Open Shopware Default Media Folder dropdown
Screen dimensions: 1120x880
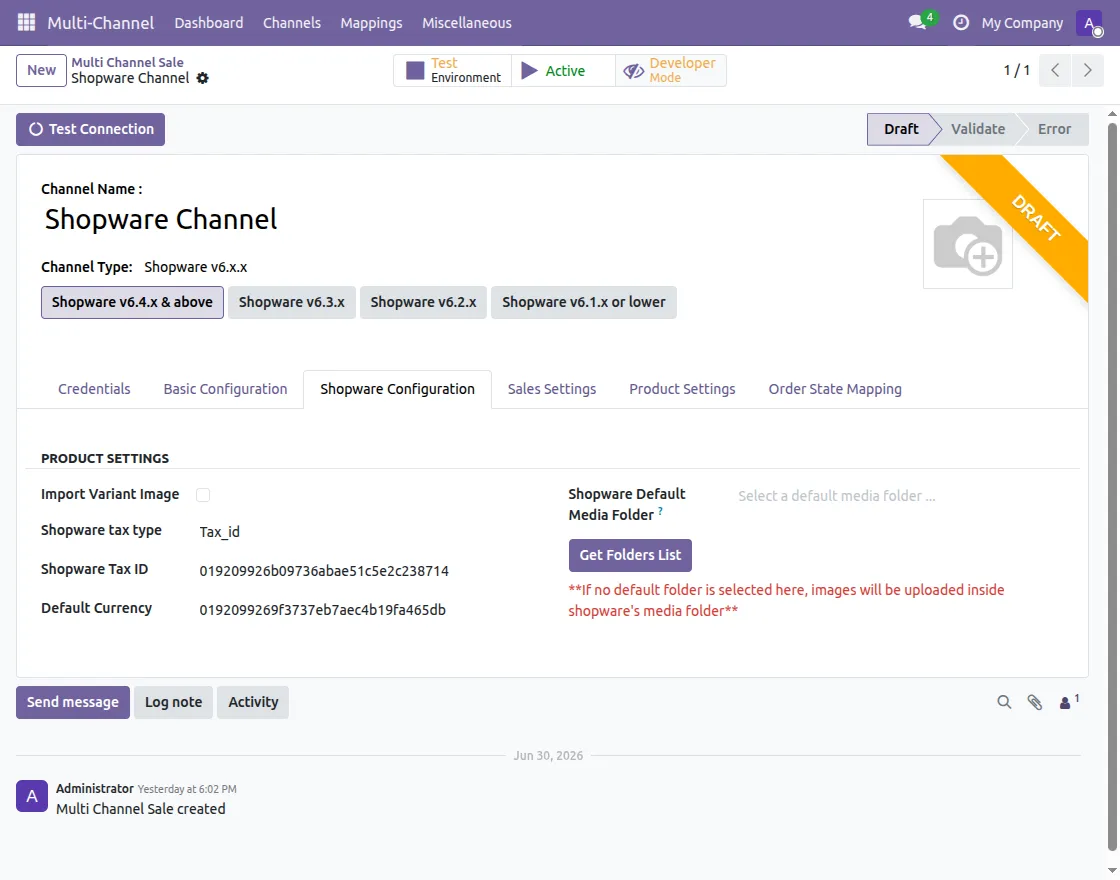[901, 496]
